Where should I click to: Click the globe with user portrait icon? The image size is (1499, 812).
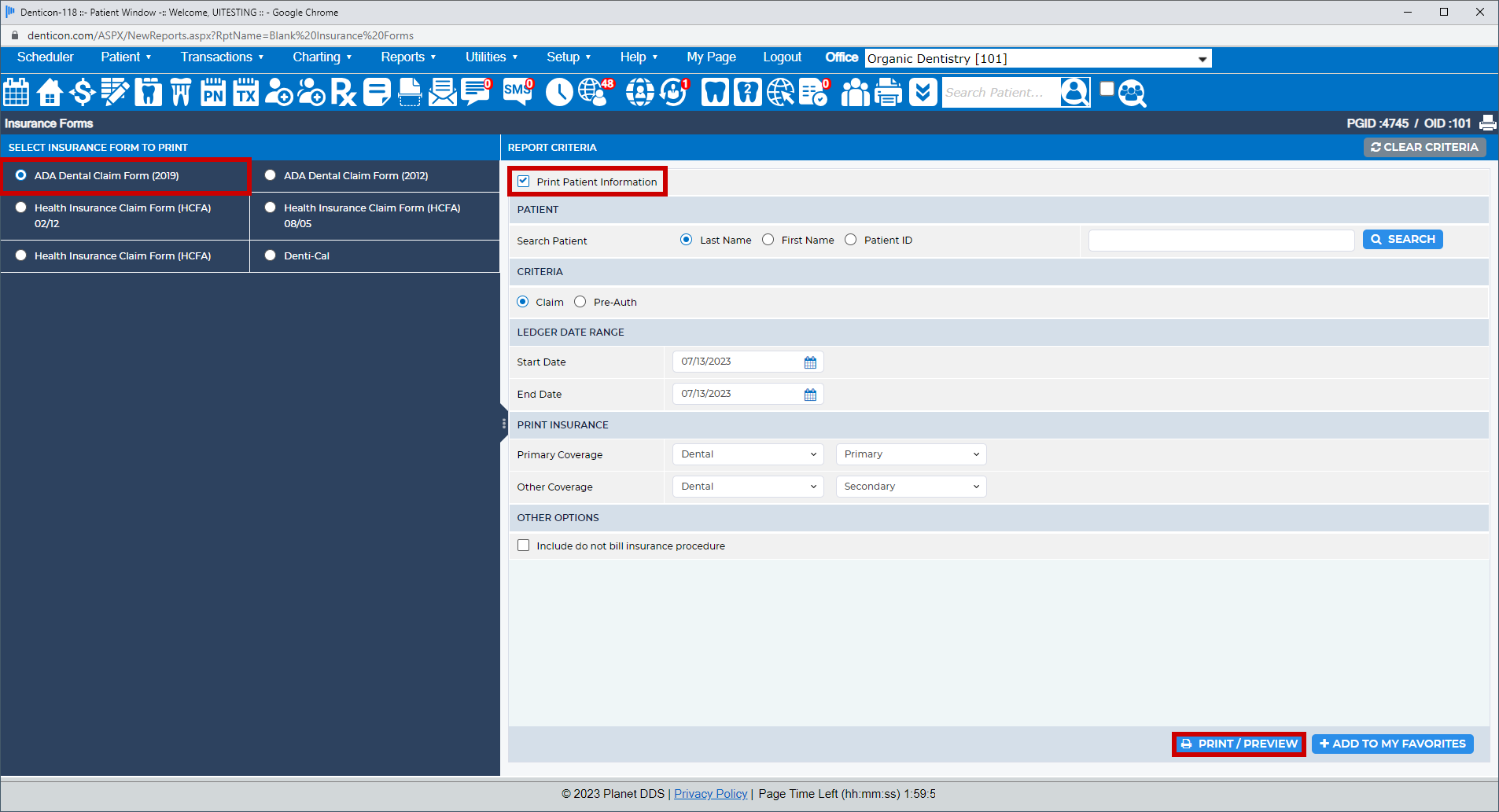[x=640, y=92]
